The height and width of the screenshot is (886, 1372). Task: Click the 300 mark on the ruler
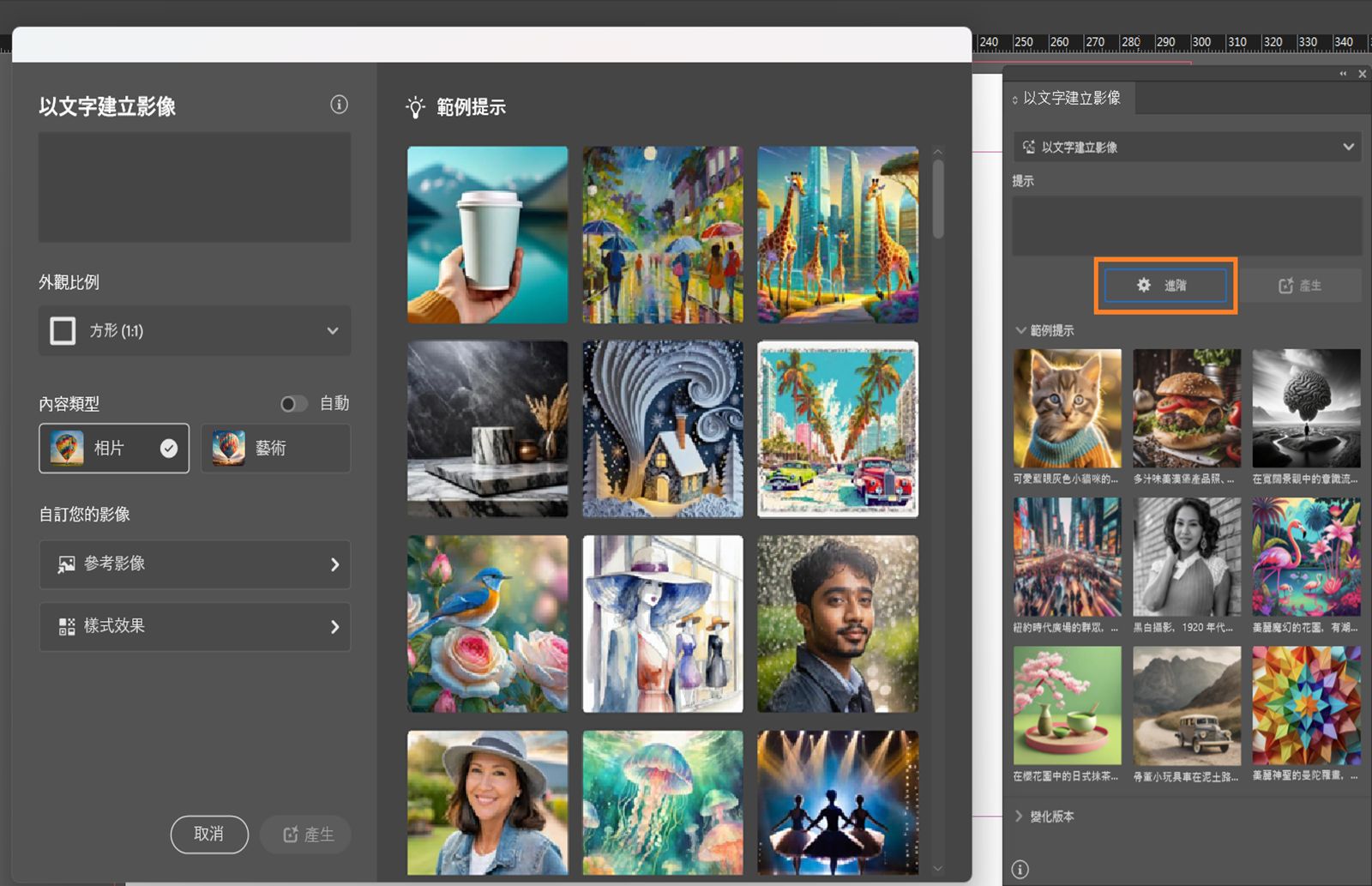1201,41
